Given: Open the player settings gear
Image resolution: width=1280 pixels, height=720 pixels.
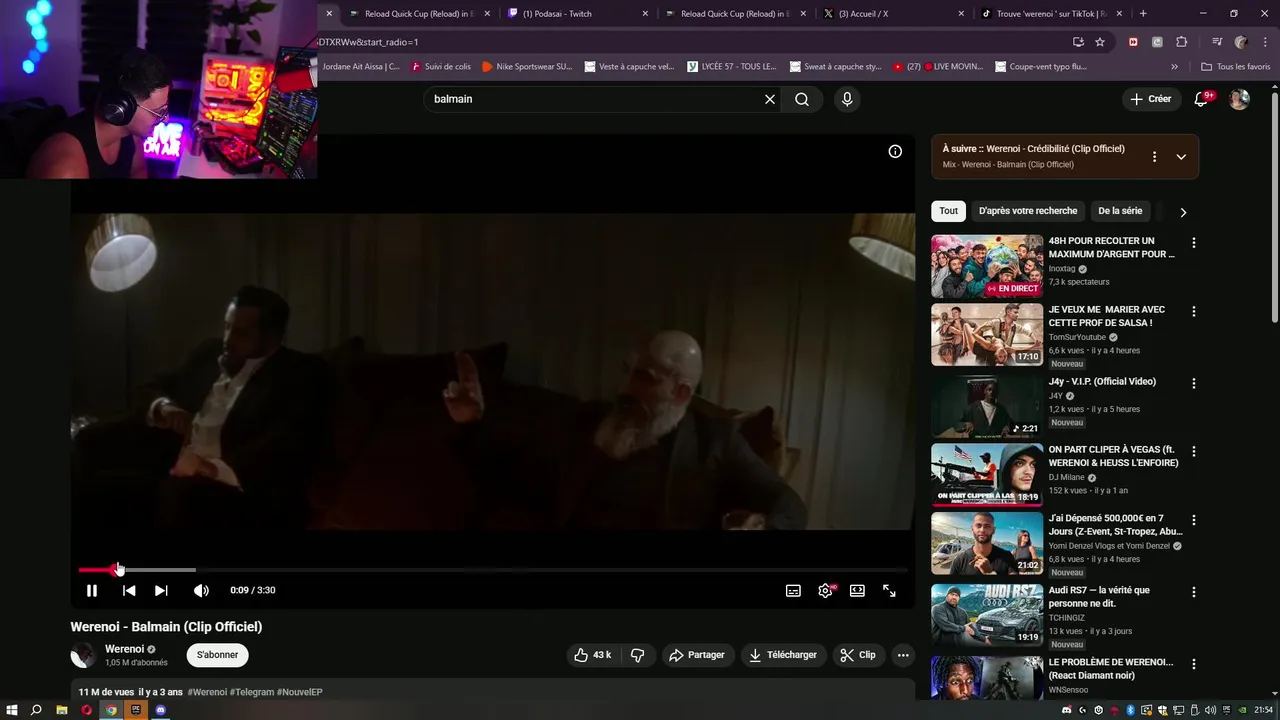Looking at the screenshot, I should (825, 590).
